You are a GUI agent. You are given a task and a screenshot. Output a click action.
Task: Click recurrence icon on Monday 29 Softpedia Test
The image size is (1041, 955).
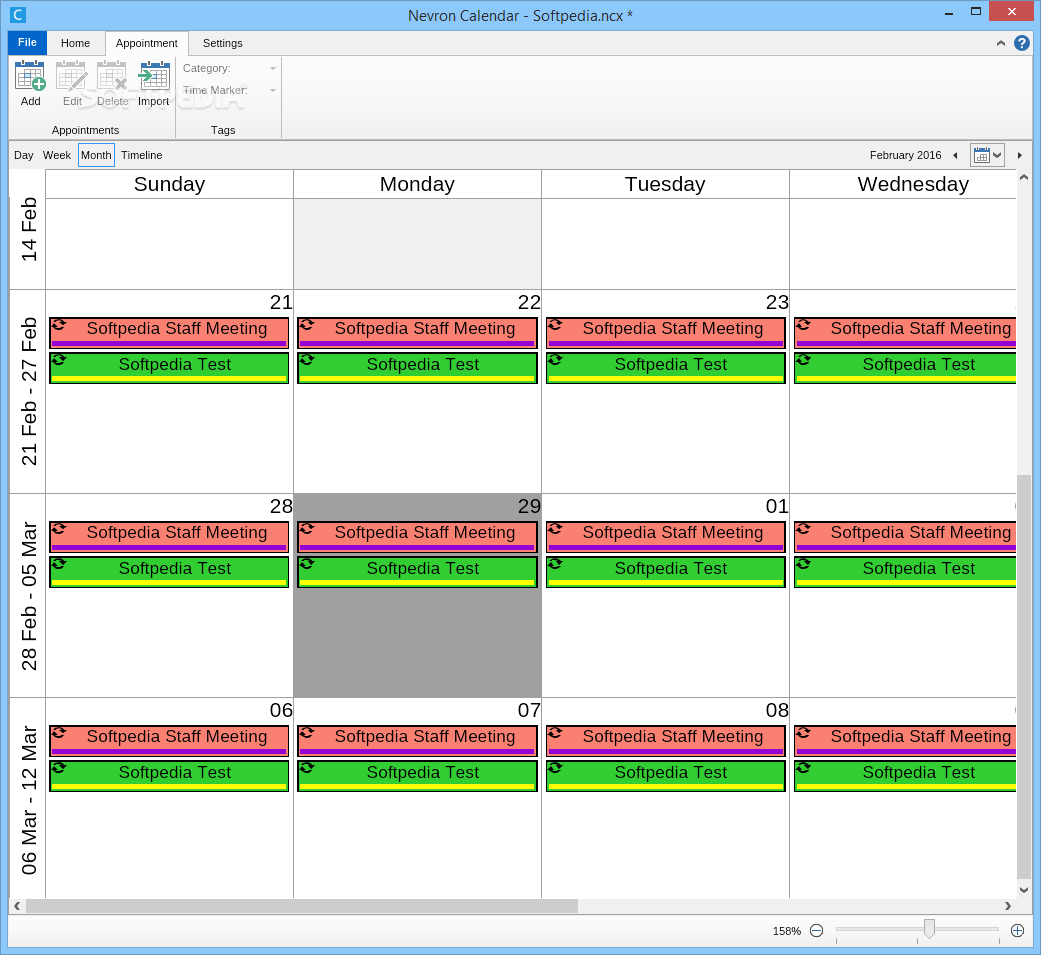[x=307, y=564]
